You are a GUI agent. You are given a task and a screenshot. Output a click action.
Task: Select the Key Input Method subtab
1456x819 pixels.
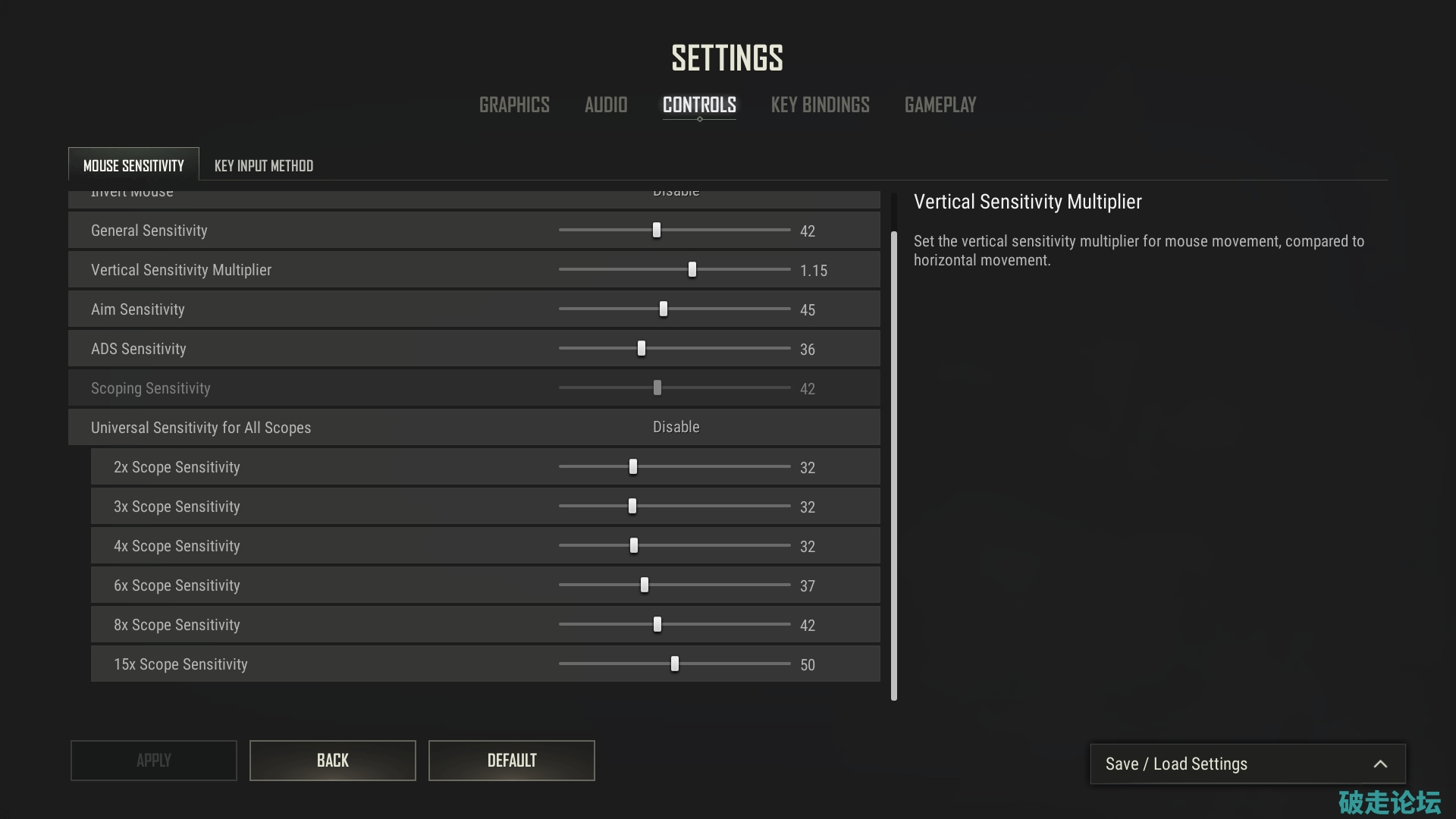pyautogui.click(x=263, y=165)
